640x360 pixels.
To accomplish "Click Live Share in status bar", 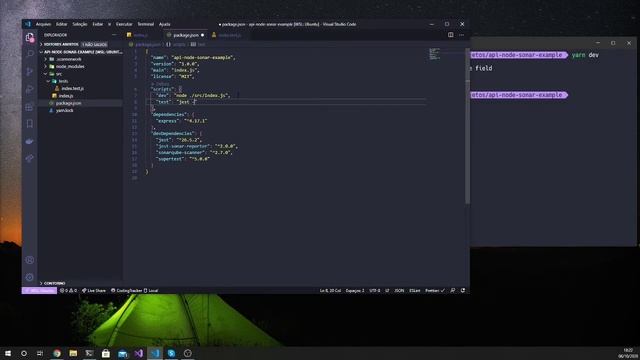I will click(93, 291).
